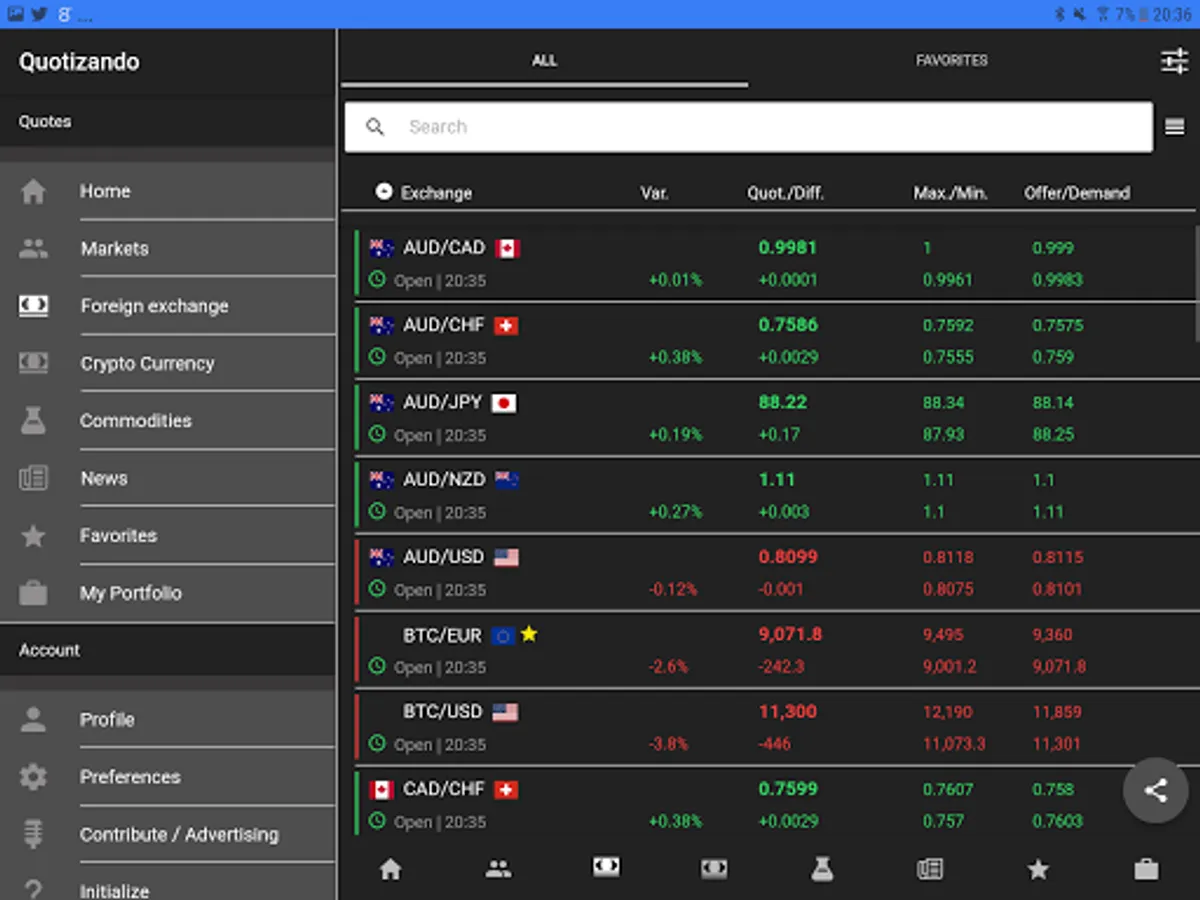Open Preferences under Account
Screen dimensions: 1200x900
(168, 777)
